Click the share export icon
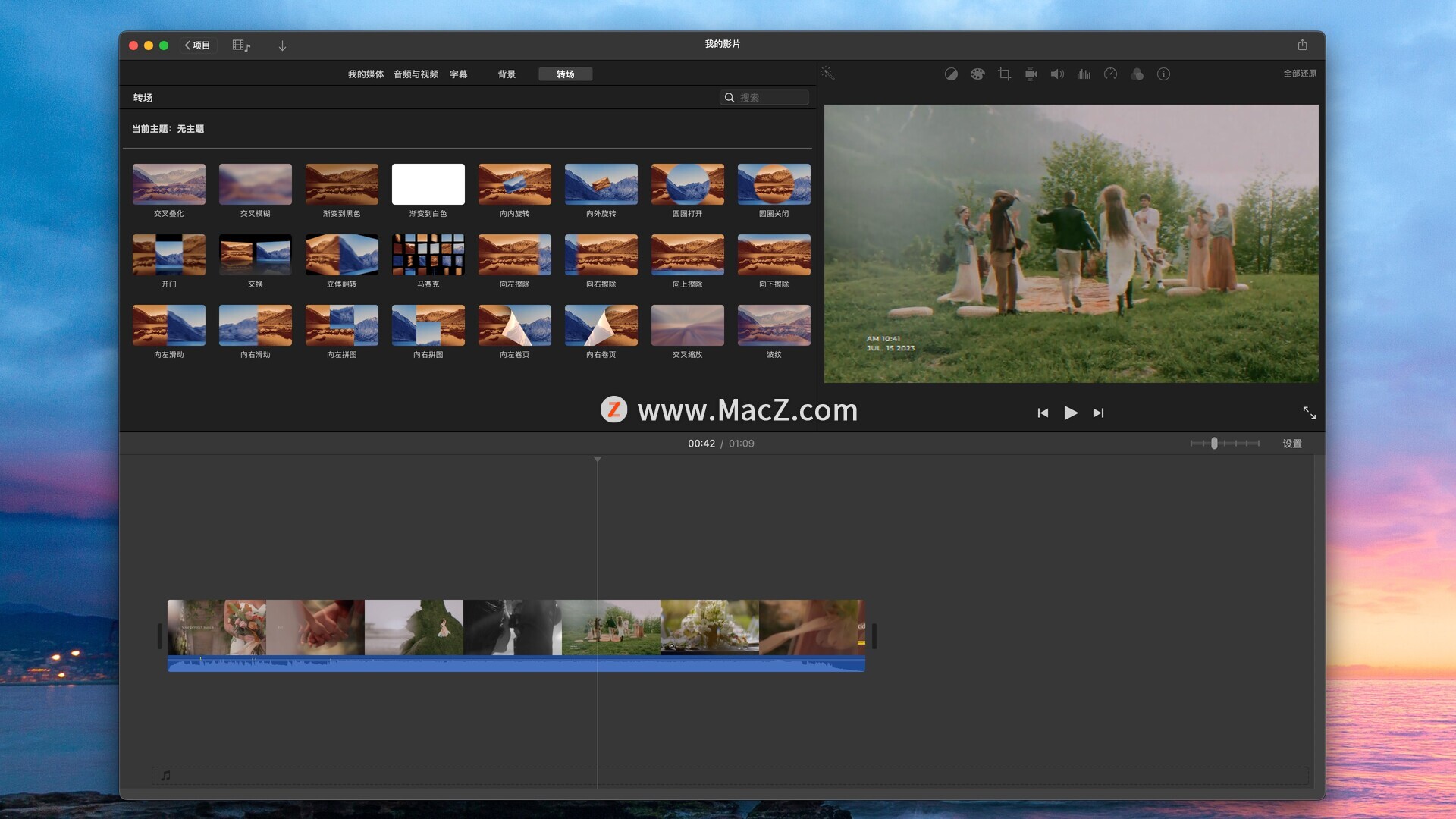 (1302, 45)
